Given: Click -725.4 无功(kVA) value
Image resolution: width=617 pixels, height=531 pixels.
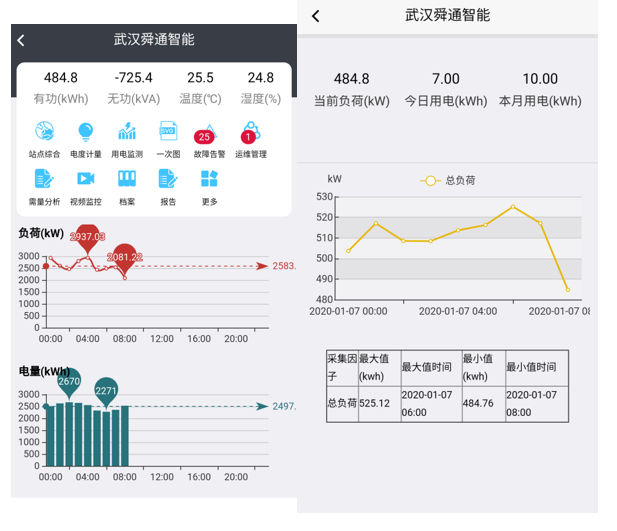Looking at the screenshot, I should [x=133, y=78].
